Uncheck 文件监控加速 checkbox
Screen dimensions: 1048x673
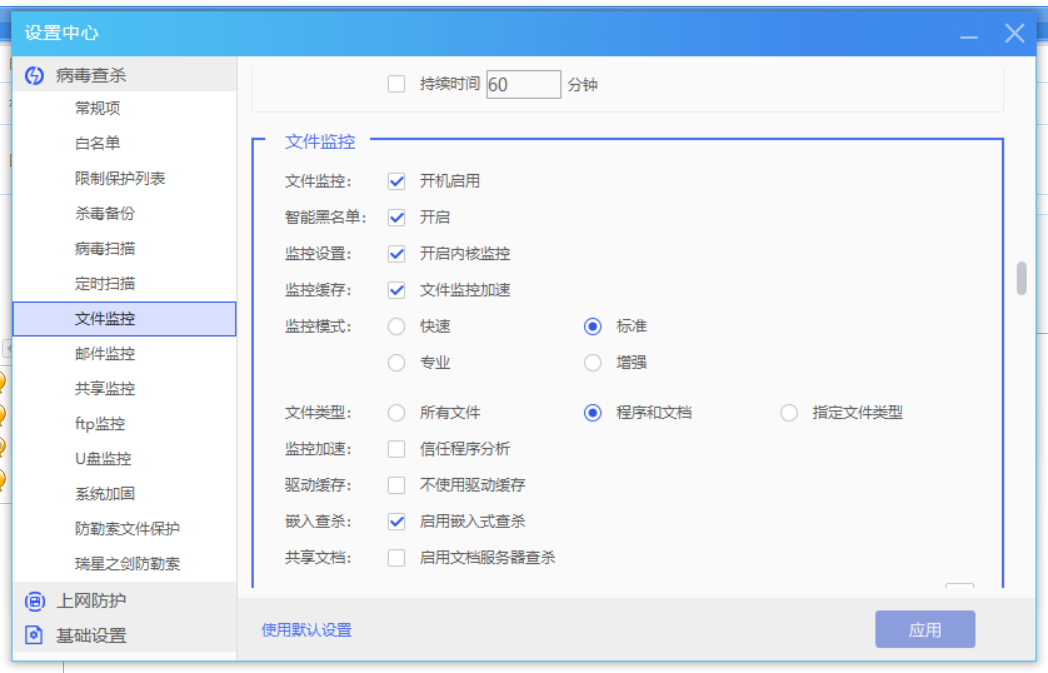point(396,290)
